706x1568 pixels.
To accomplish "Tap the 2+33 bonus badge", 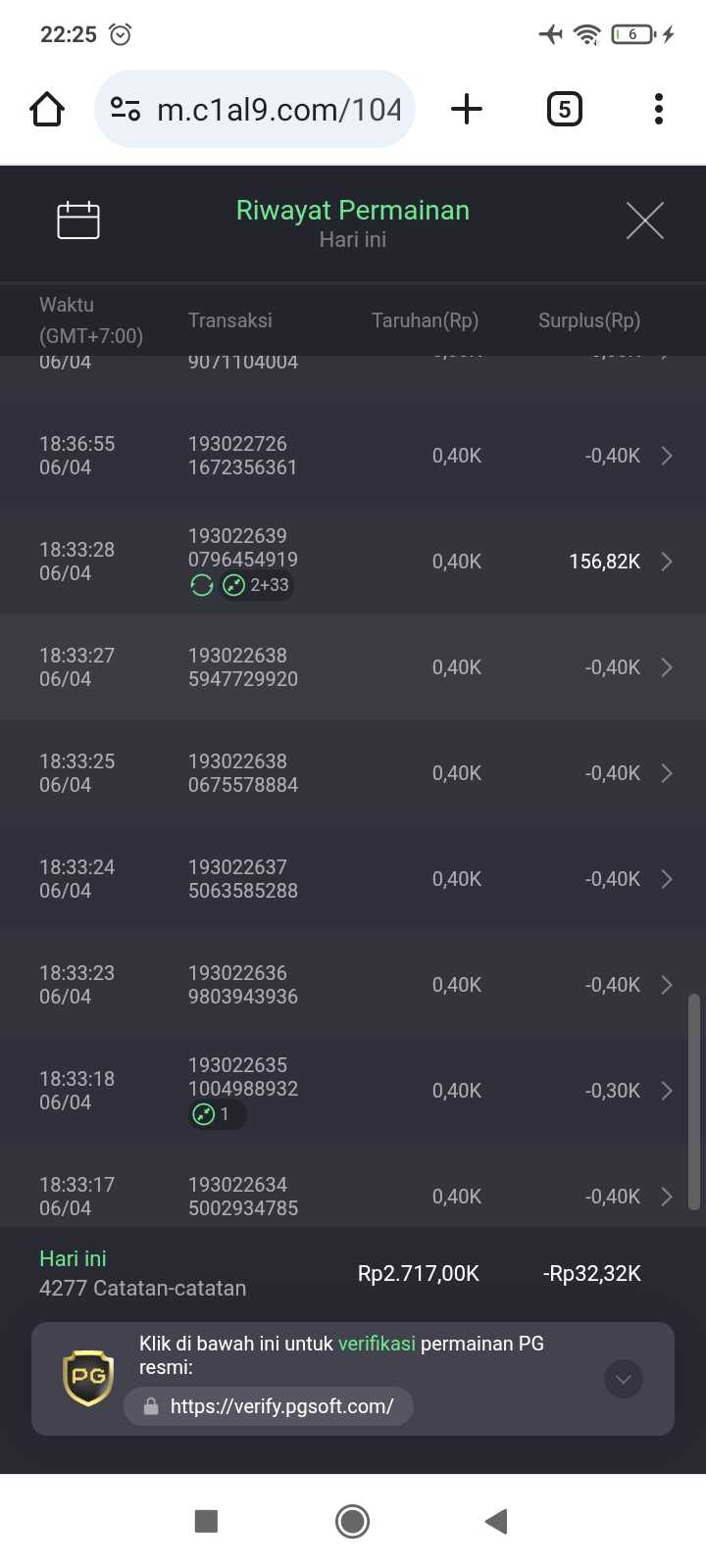I will pos(257,586).
